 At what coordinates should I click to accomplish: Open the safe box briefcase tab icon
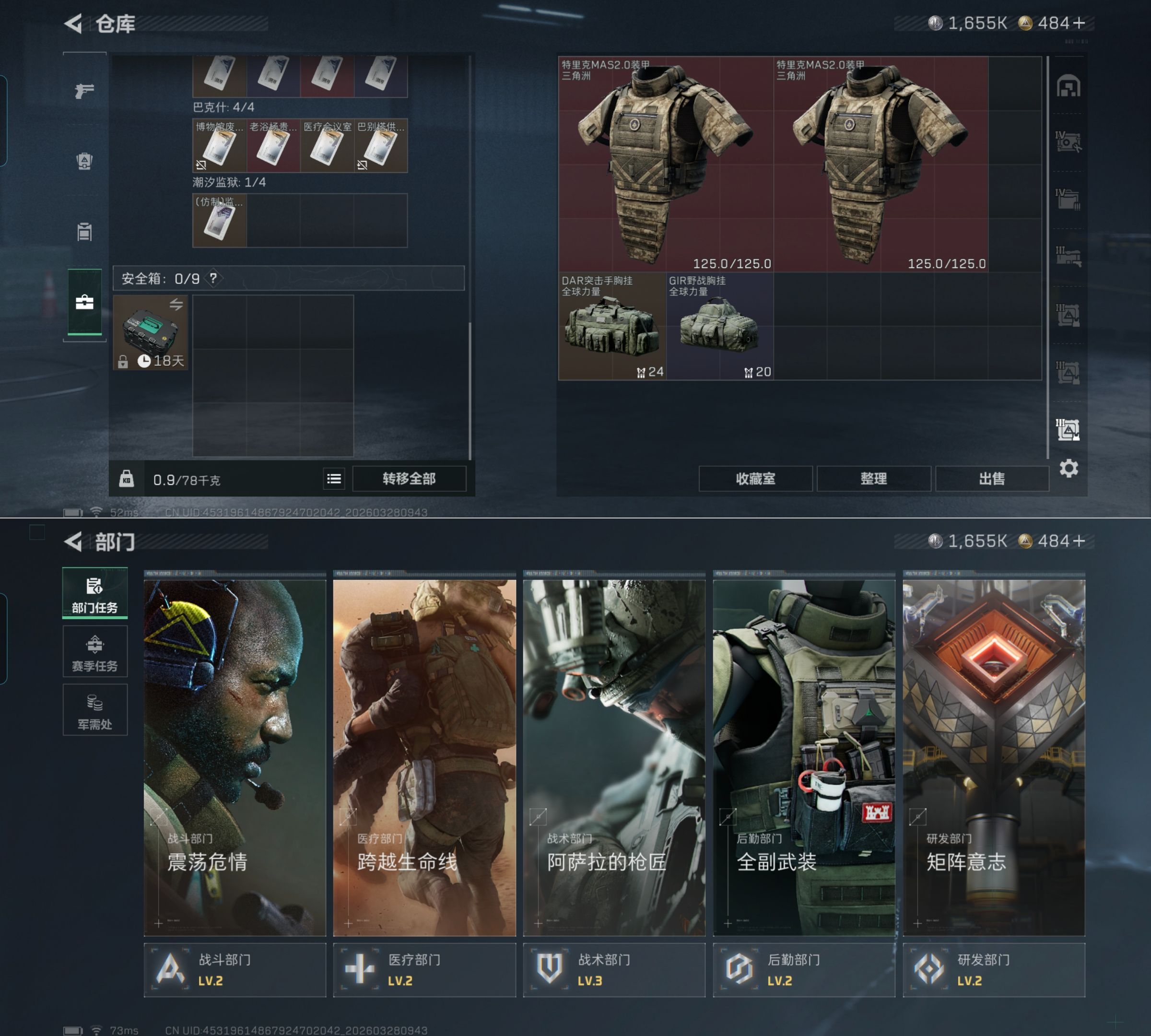point(84,302)
